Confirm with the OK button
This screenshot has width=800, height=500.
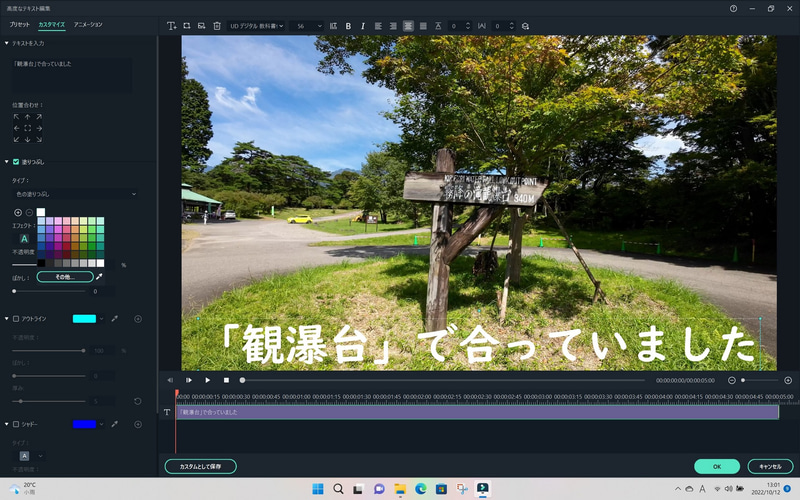(x=717, y=466)
